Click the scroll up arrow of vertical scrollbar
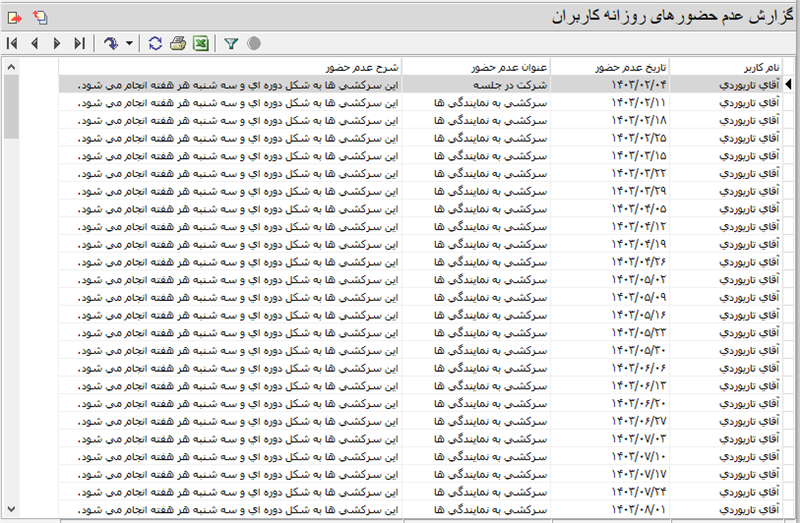800x523 pixels. tap(11, 67)
